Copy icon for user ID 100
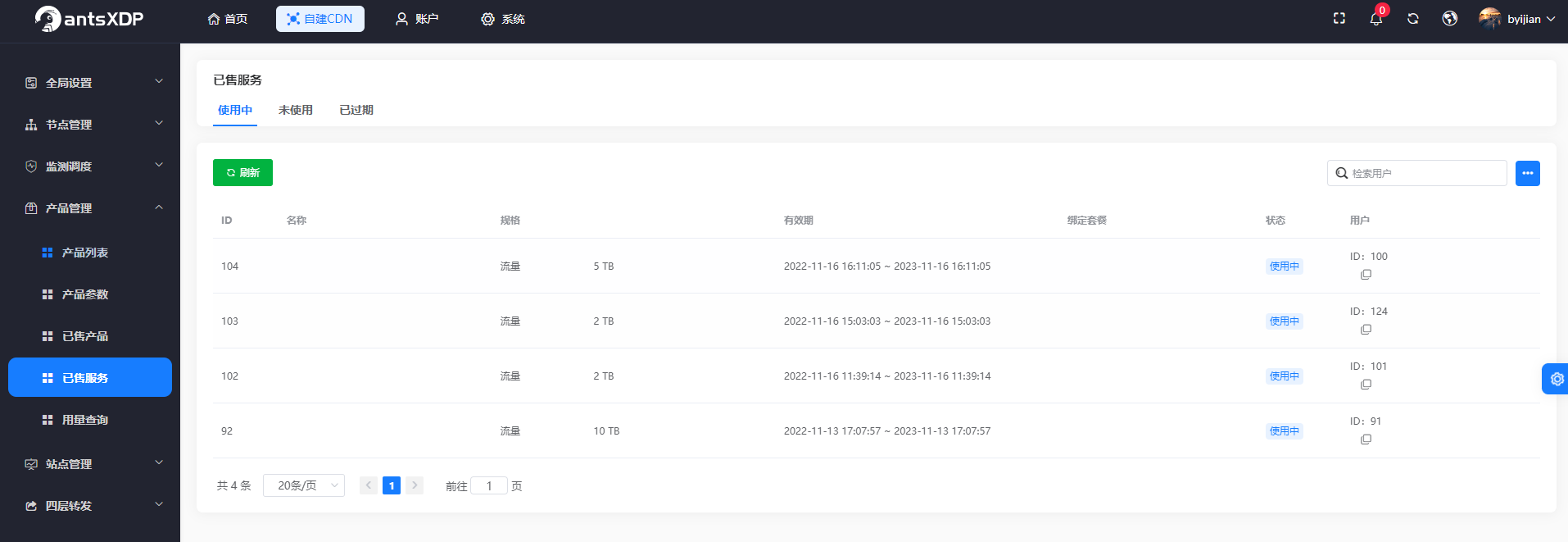The height and width of the screenshot is (542, 1568). [x=1366, y=275]
